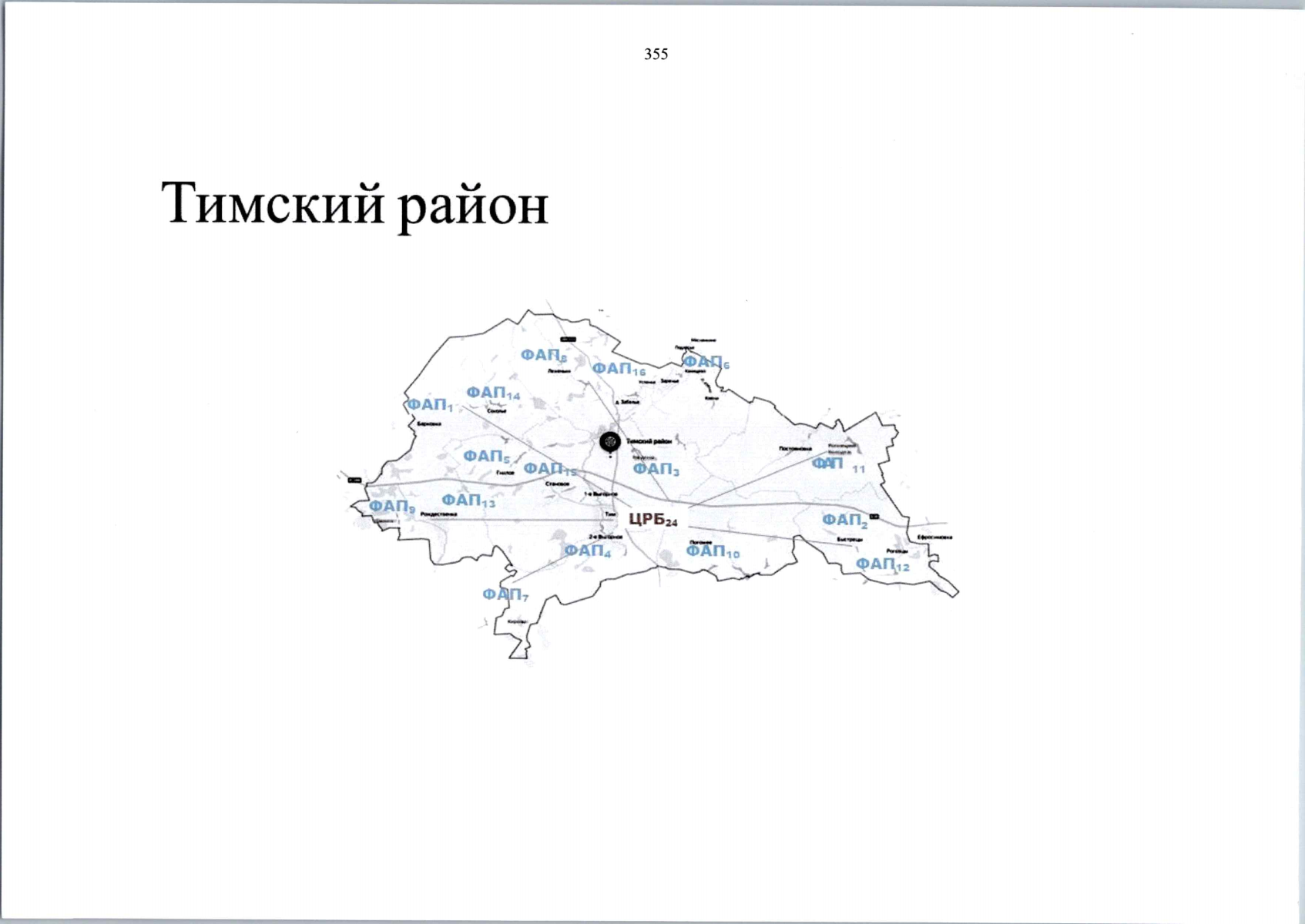Select the ФАП7 marker in the south
1305x924 pixels.
pyautogui.click(x=506, y=594)
